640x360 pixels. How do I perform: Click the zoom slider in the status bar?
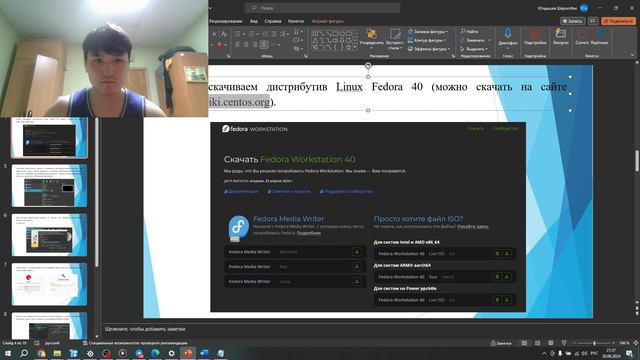594,343
